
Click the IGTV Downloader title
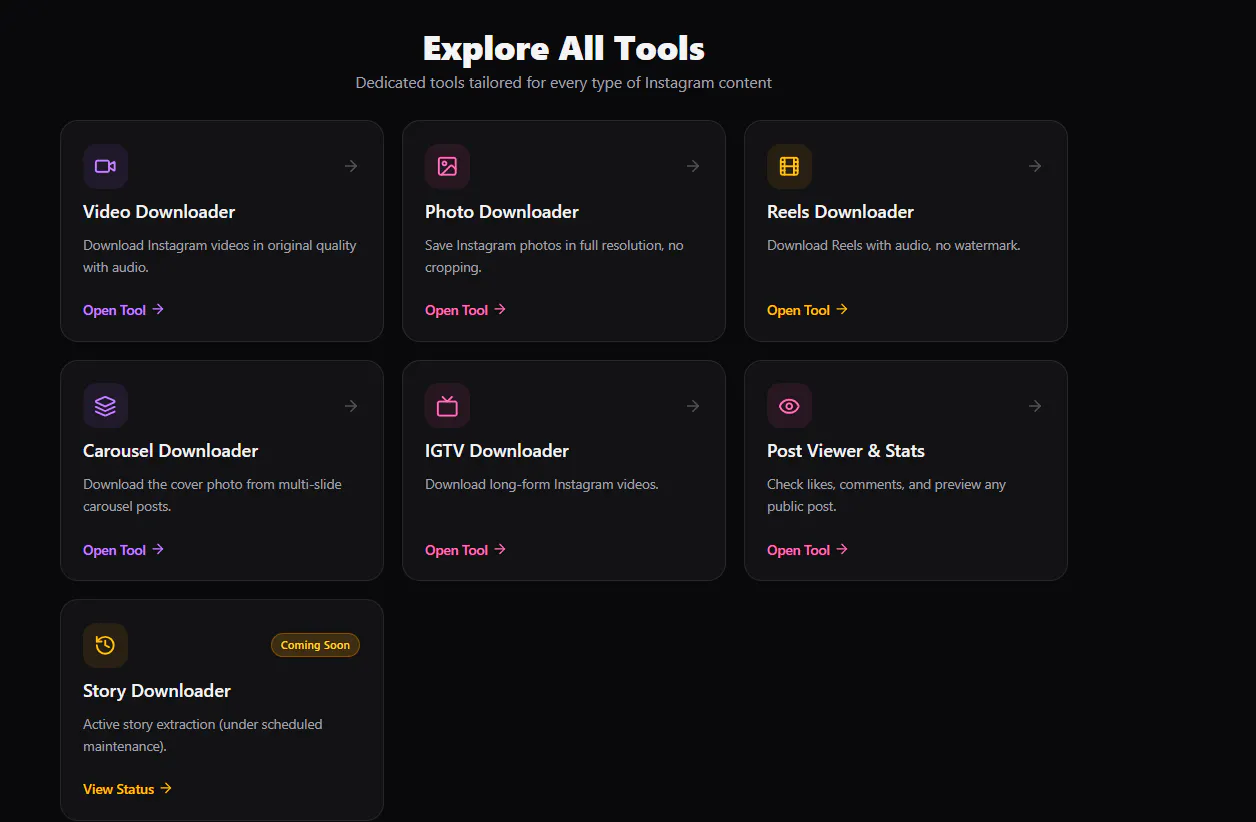tap(497, 451)
